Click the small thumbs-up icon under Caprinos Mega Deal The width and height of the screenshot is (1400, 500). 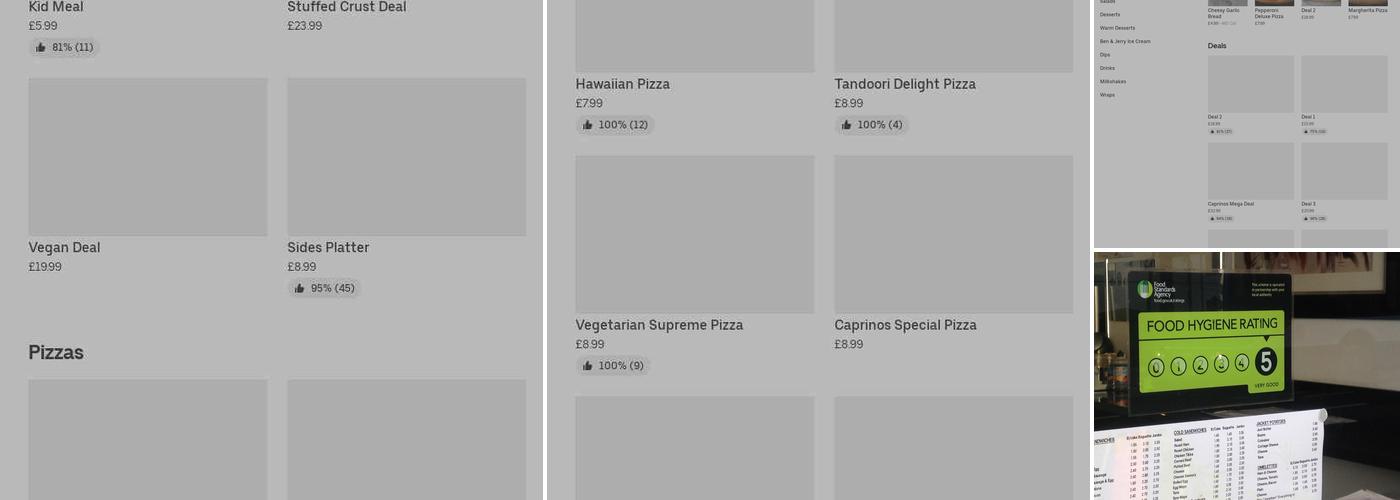(x=1212, y=218)
